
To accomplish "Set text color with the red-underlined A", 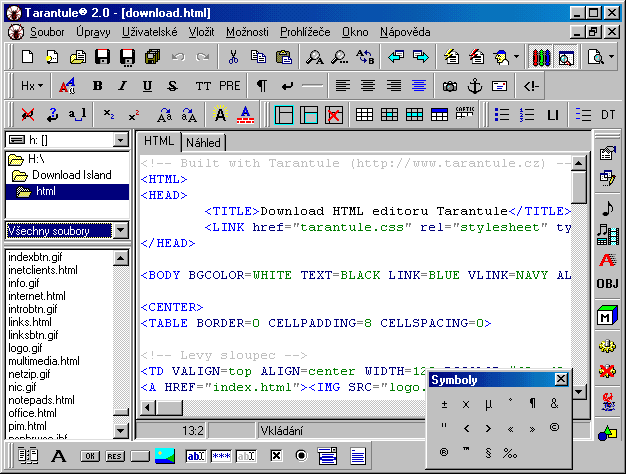I will click(x=245, y=115).
